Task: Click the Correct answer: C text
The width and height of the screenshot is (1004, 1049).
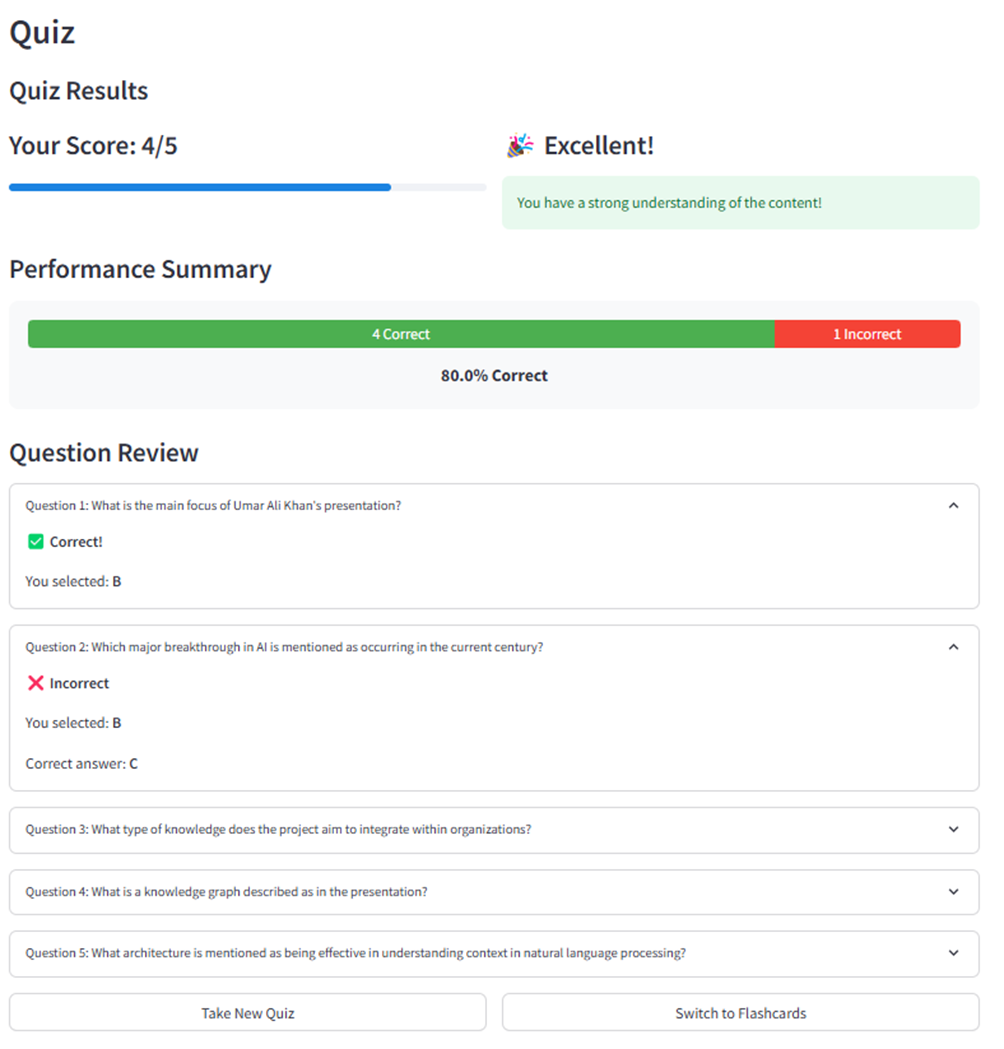Action: [82, 764]
